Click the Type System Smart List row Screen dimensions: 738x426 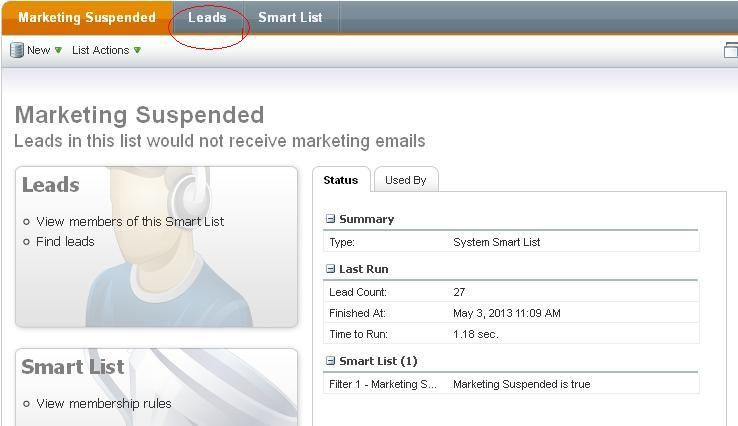(510, 242)
